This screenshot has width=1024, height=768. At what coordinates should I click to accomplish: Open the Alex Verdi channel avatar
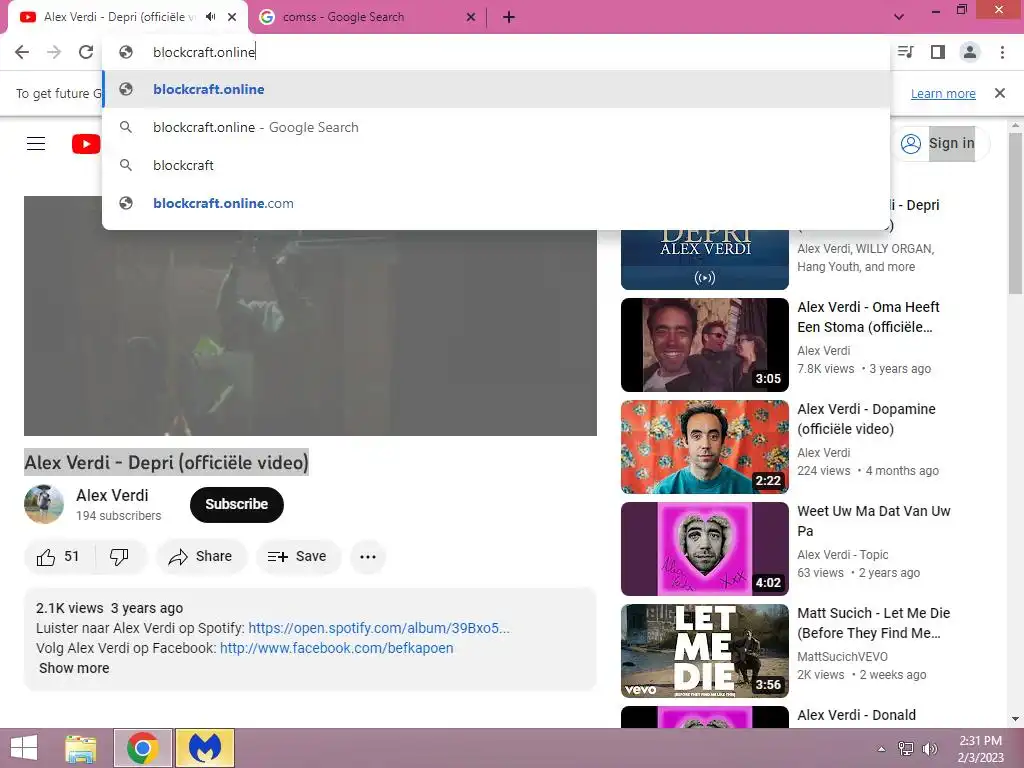(44, 504)
